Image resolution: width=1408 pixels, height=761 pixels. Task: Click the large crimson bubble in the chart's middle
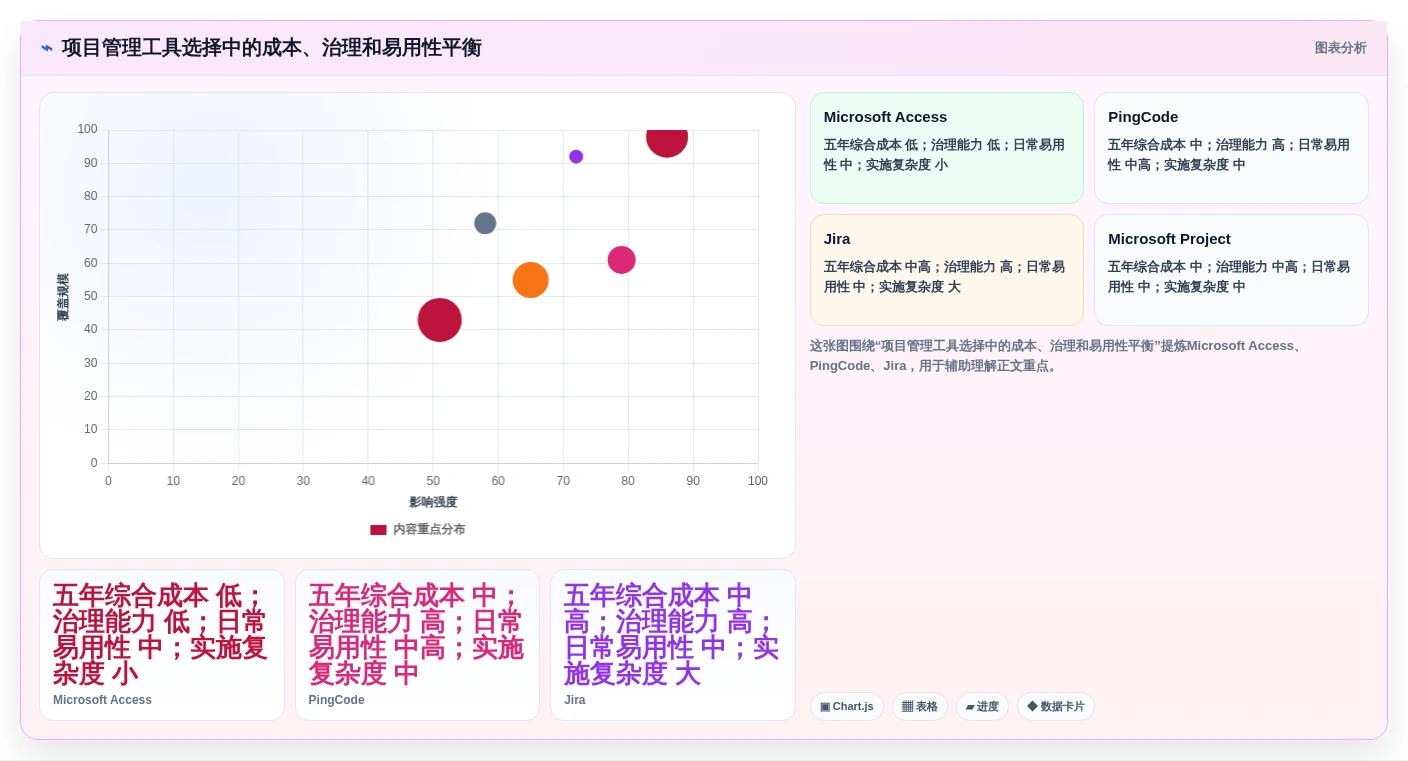440,320
